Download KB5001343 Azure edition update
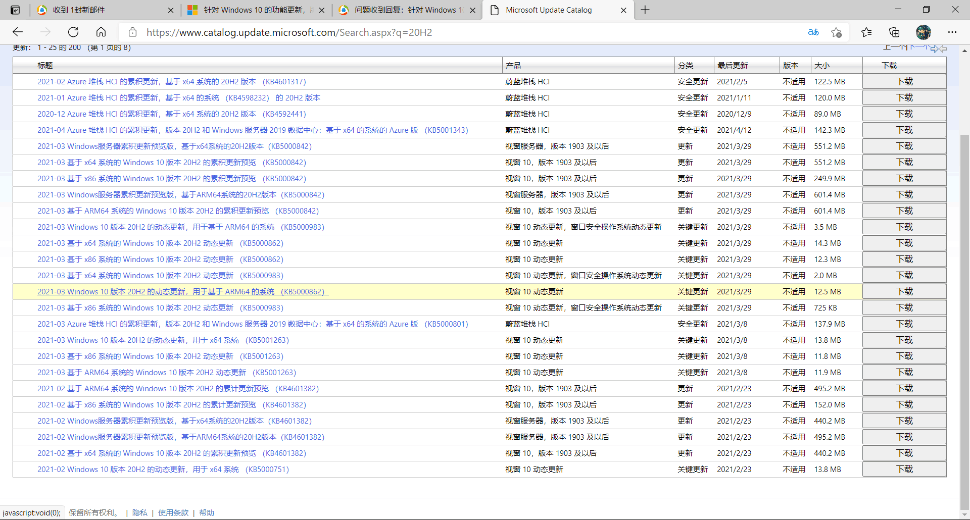This screenshot has height=520, width=970. click(x=904, y=130)
